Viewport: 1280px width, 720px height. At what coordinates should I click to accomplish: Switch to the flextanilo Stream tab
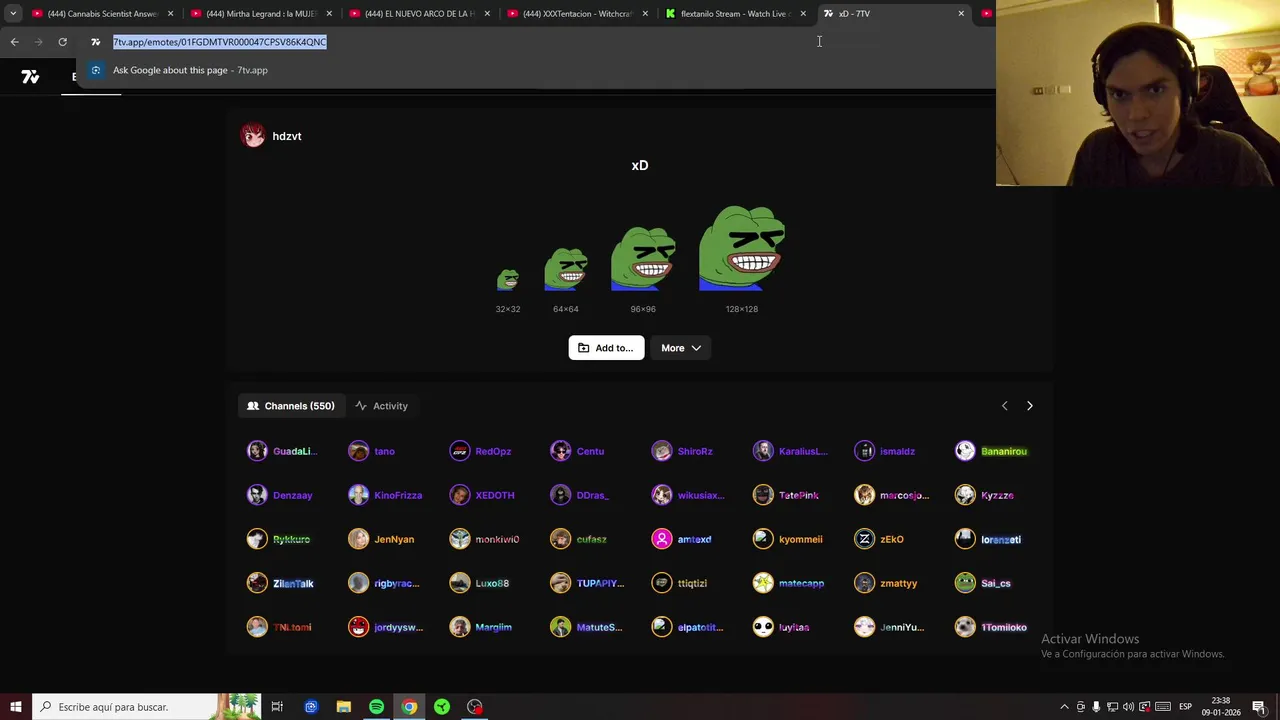tap(736, 14)
